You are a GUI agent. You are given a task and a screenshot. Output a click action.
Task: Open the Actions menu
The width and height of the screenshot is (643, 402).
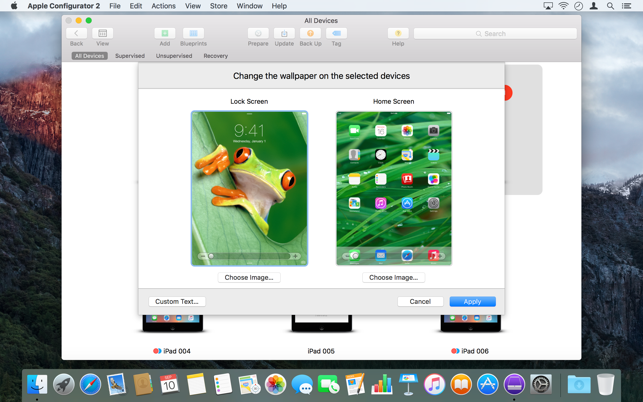tap(163, 6)
